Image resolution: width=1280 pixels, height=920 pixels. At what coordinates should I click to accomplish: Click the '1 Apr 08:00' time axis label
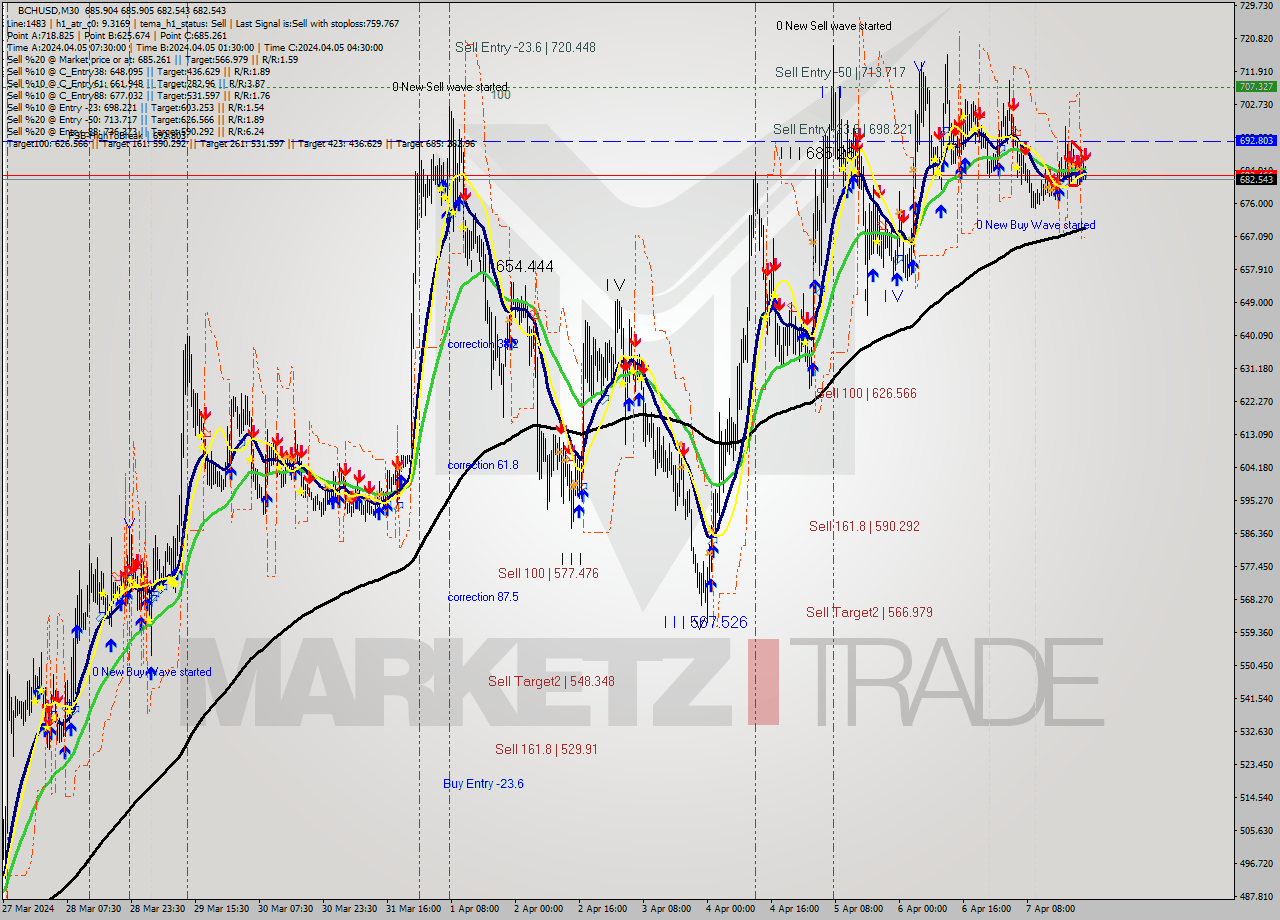(x=475, y=909)
